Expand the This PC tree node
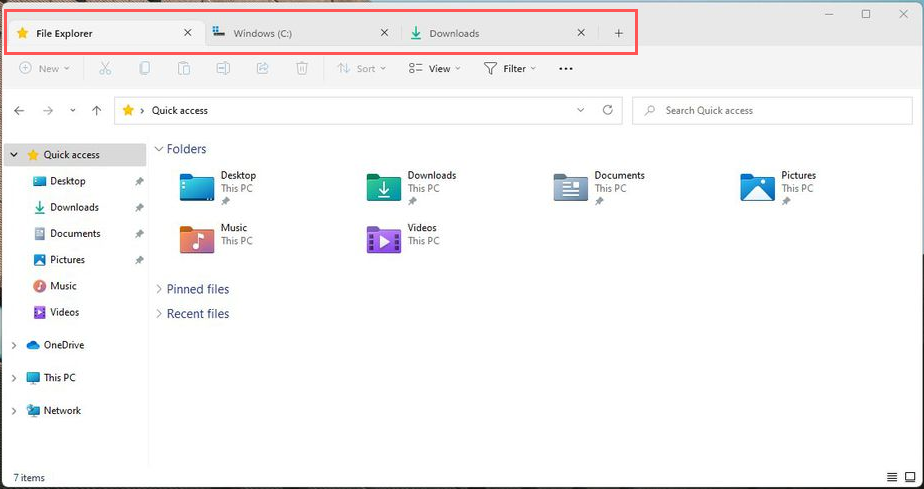 click(14, 378)
